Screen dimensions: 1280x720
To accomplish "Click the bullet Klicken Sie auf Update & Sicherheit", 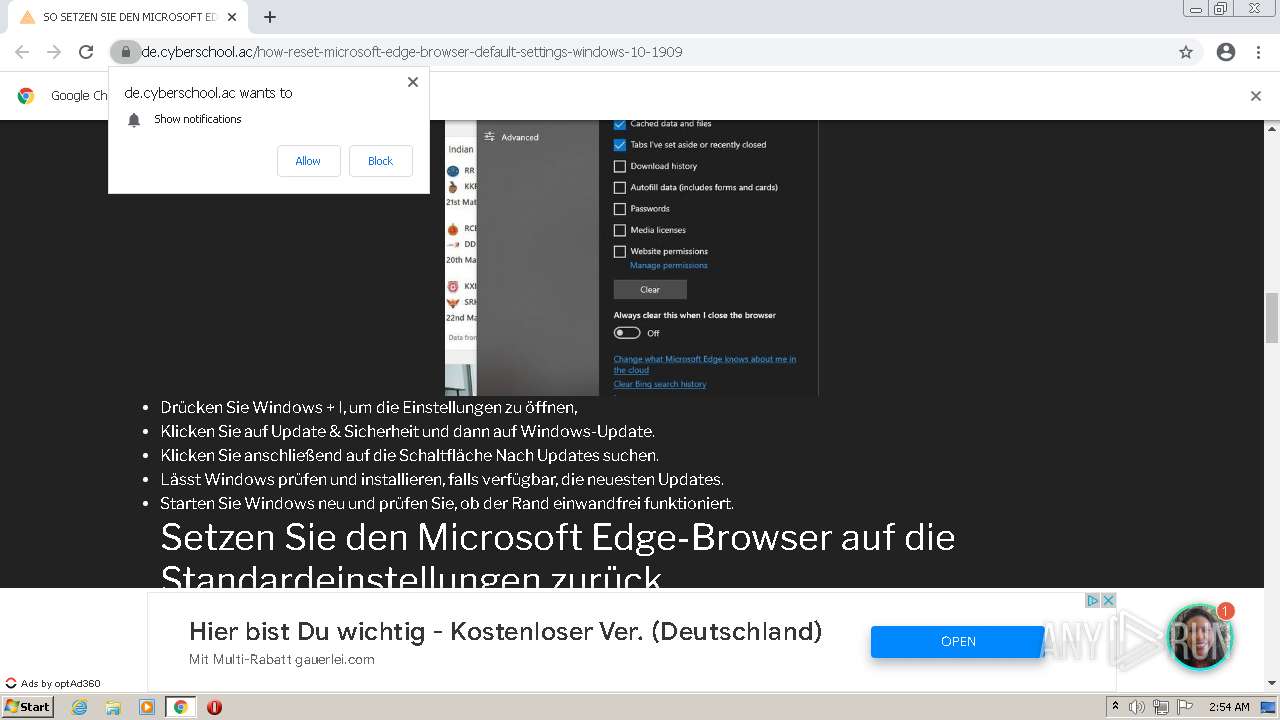I will click(407, 431).
